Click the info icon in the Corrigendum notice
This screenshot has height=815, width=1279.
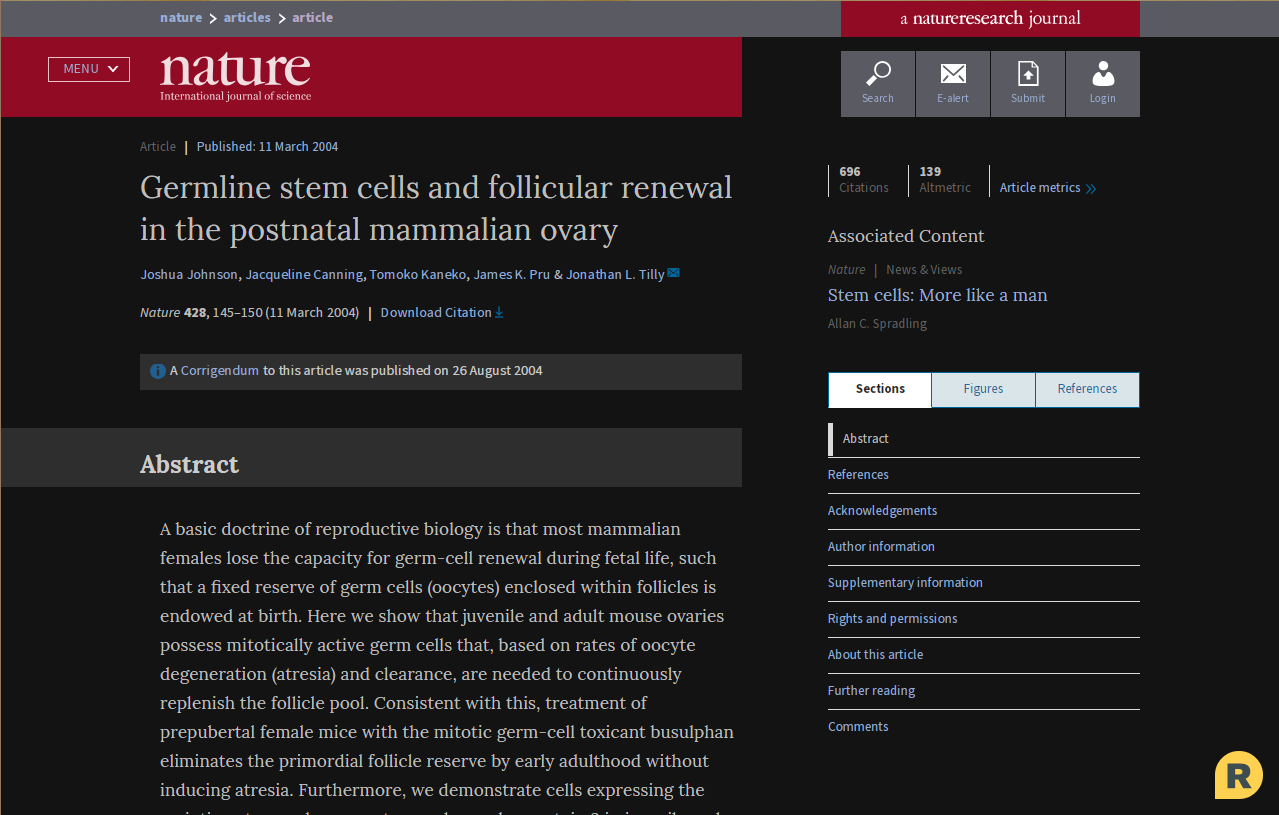[157, 371]
